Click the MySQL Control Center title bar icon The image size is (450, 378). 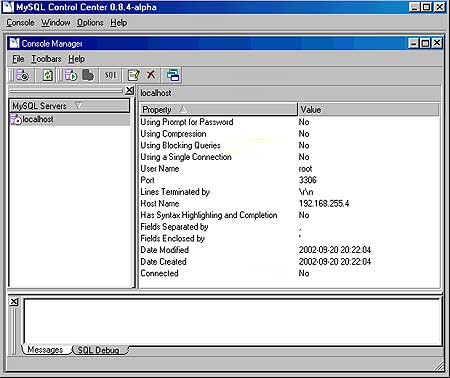(8, 7)
